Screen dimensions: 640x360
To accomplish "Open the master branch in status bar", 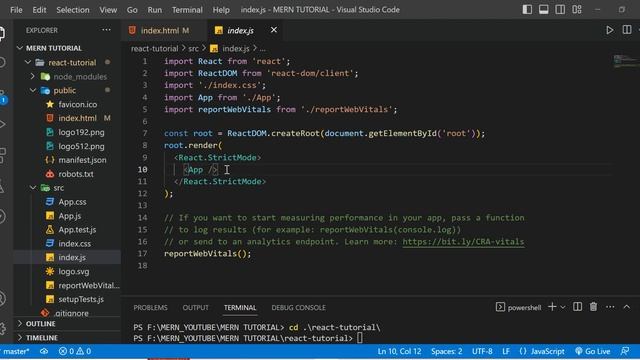I will tap(15, 351).
